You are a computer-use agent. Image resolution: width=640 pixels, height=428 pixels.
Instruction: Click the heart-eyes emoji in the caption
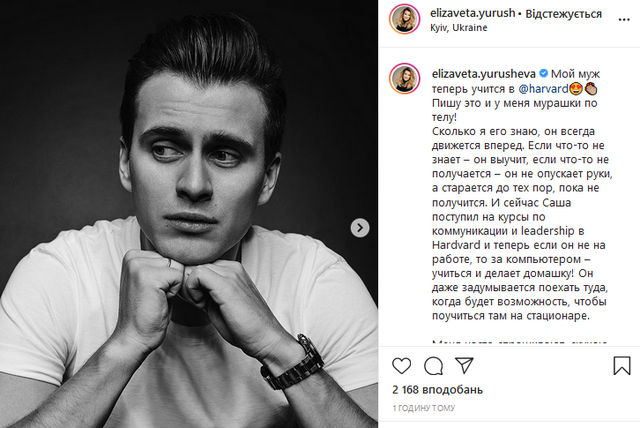[x=576, y=89]
